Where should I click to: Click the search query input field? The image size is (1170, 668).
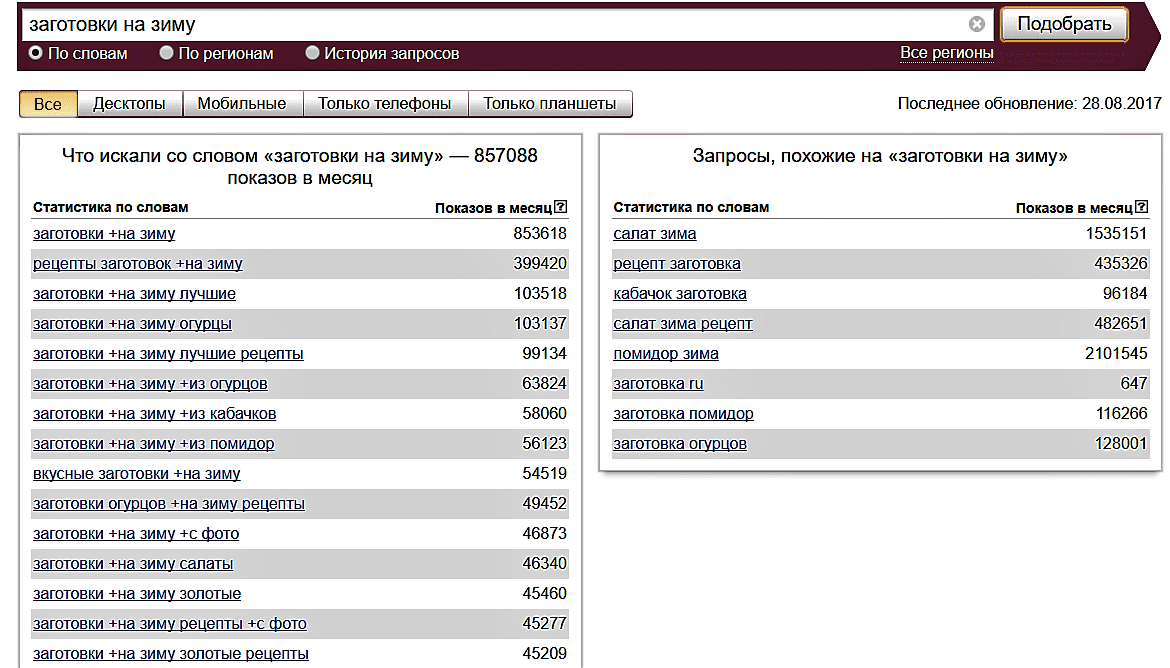point(490,24)
